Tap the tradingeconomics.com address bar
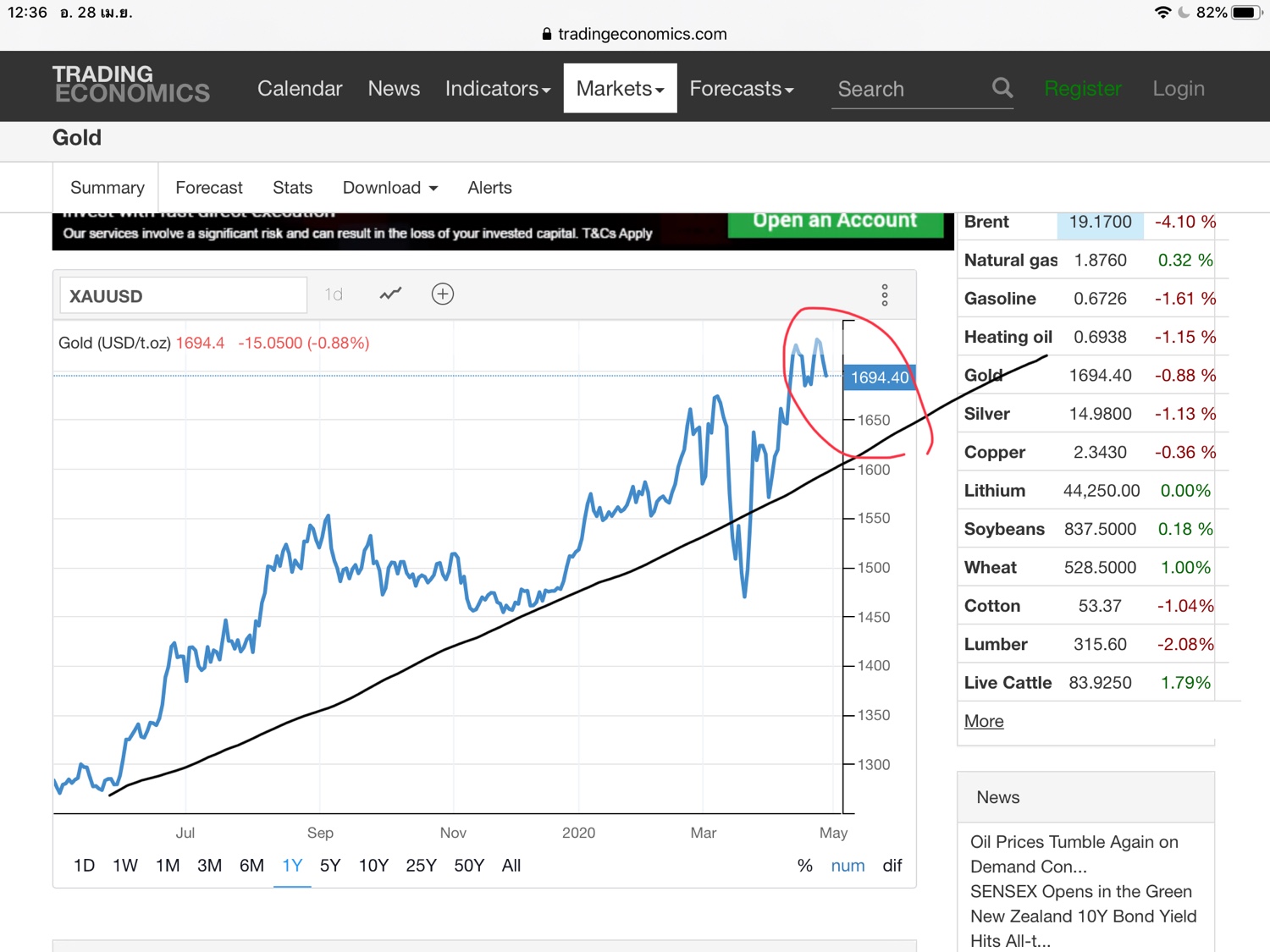This screenshot has width=1270, height=952. pyautogui.click(x=634, y=34)
